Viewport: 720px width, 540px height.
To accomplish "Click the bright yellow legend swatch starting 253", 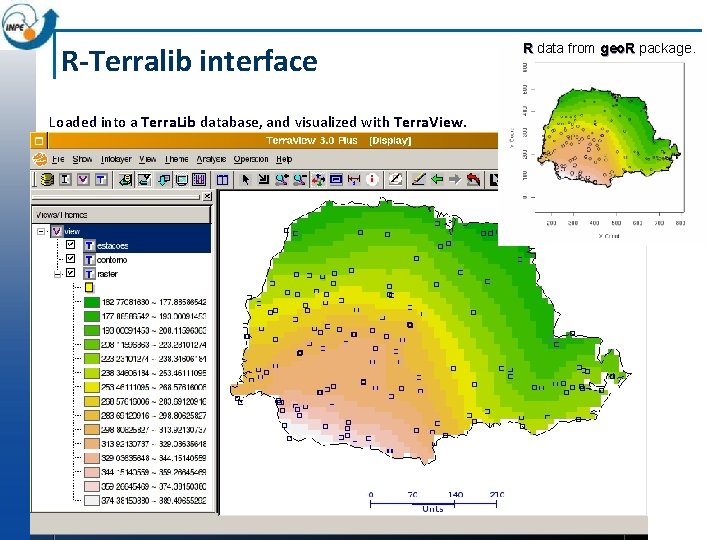I will point(92,387).
